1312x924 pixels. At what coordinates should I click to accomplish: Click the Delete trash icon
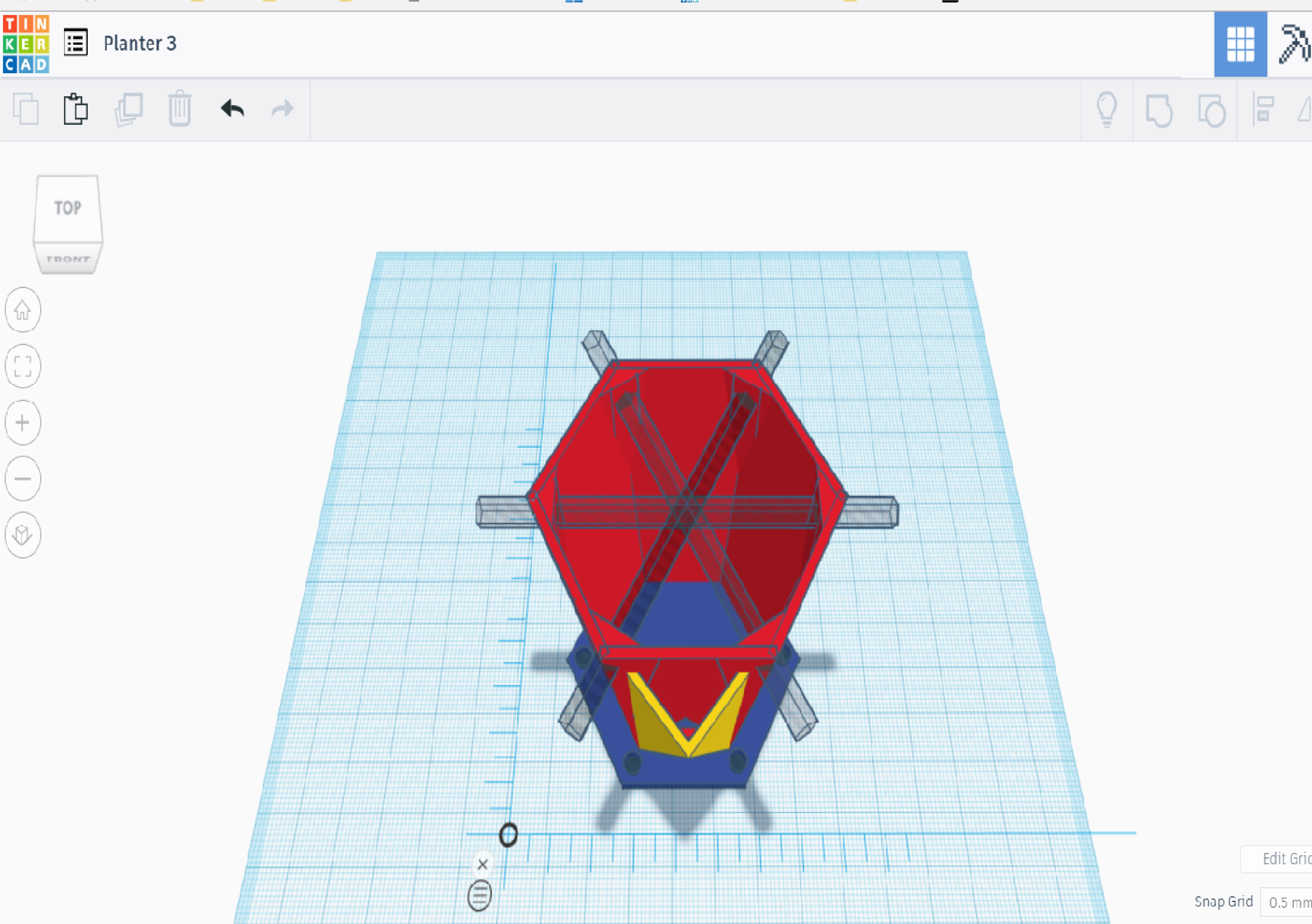tap(180, 107)
